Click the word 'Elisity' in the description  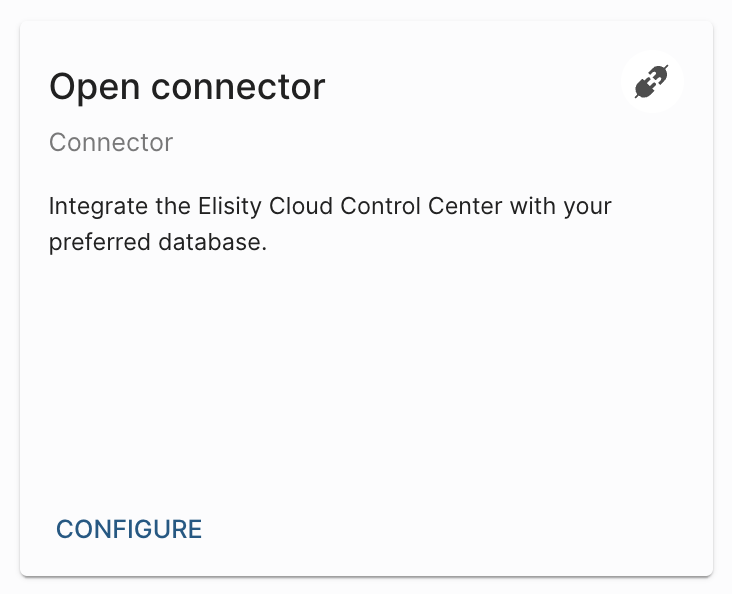[x=230, y=206]
